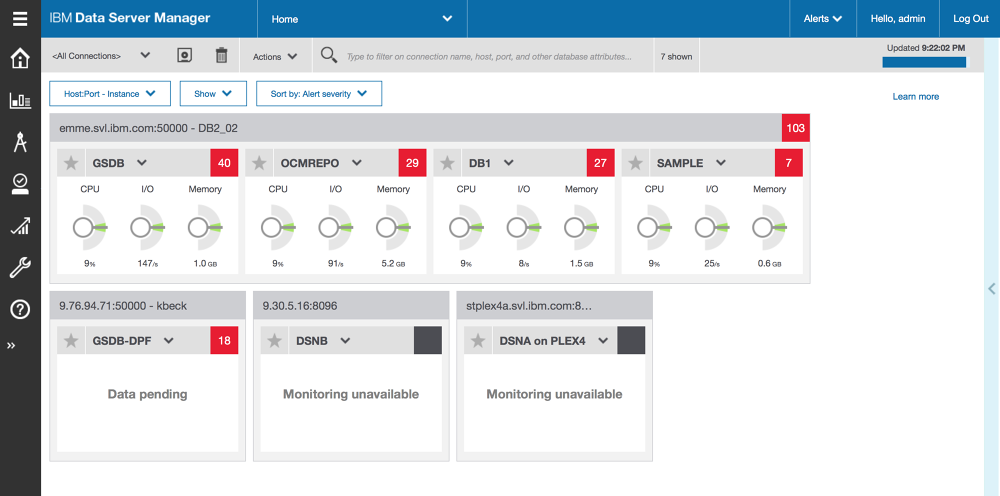
Task: Click the SAMPLE Memory gauge
Action: click(x=769, y=228)
